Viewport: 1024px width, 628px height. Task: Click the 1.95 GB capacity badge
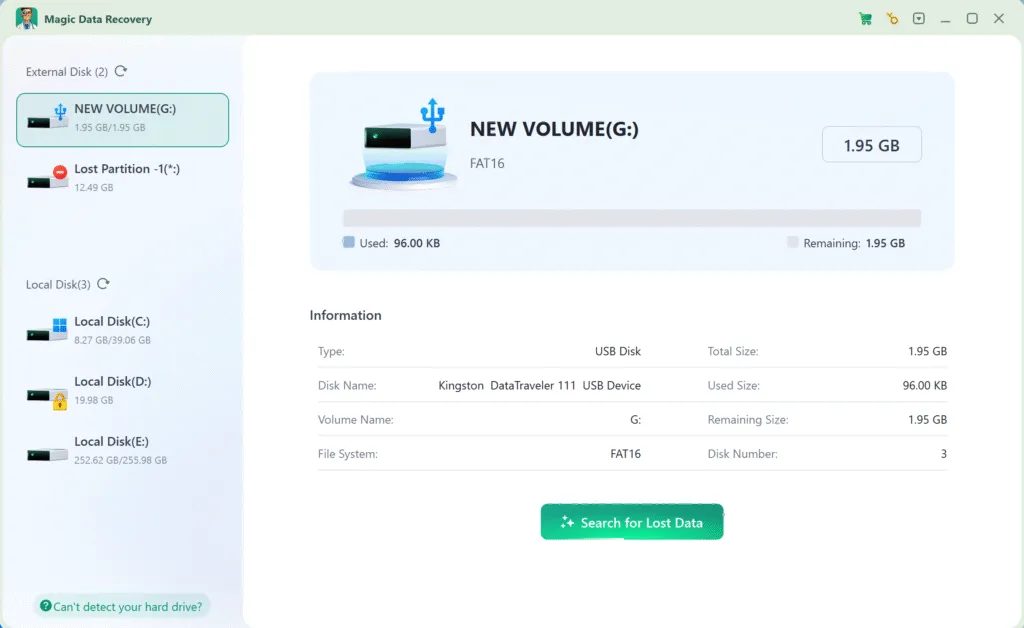(x=871, y=145)
